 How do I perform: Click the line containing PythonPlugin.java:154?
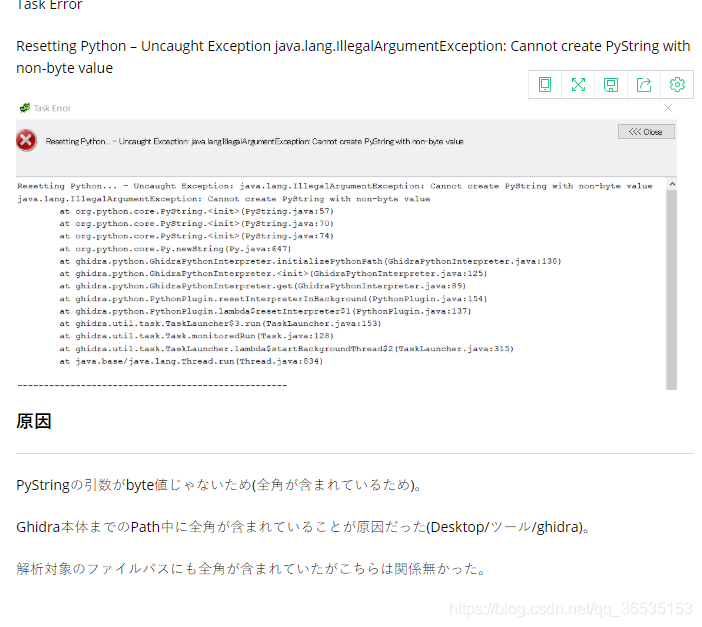coord(273,299)
